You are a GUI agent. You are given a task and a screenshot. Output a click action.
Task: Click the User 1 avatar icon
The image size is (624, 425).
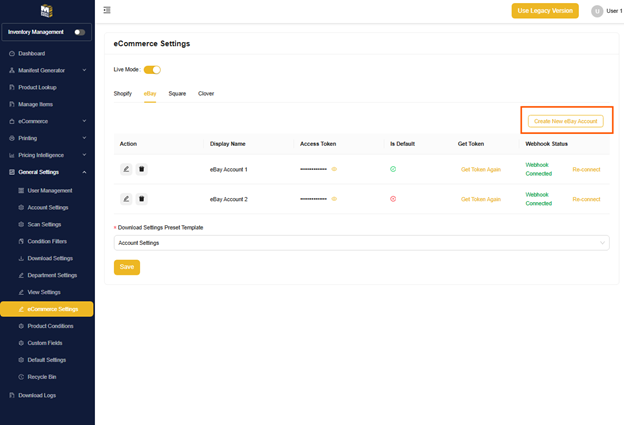[x=597, y=11]
